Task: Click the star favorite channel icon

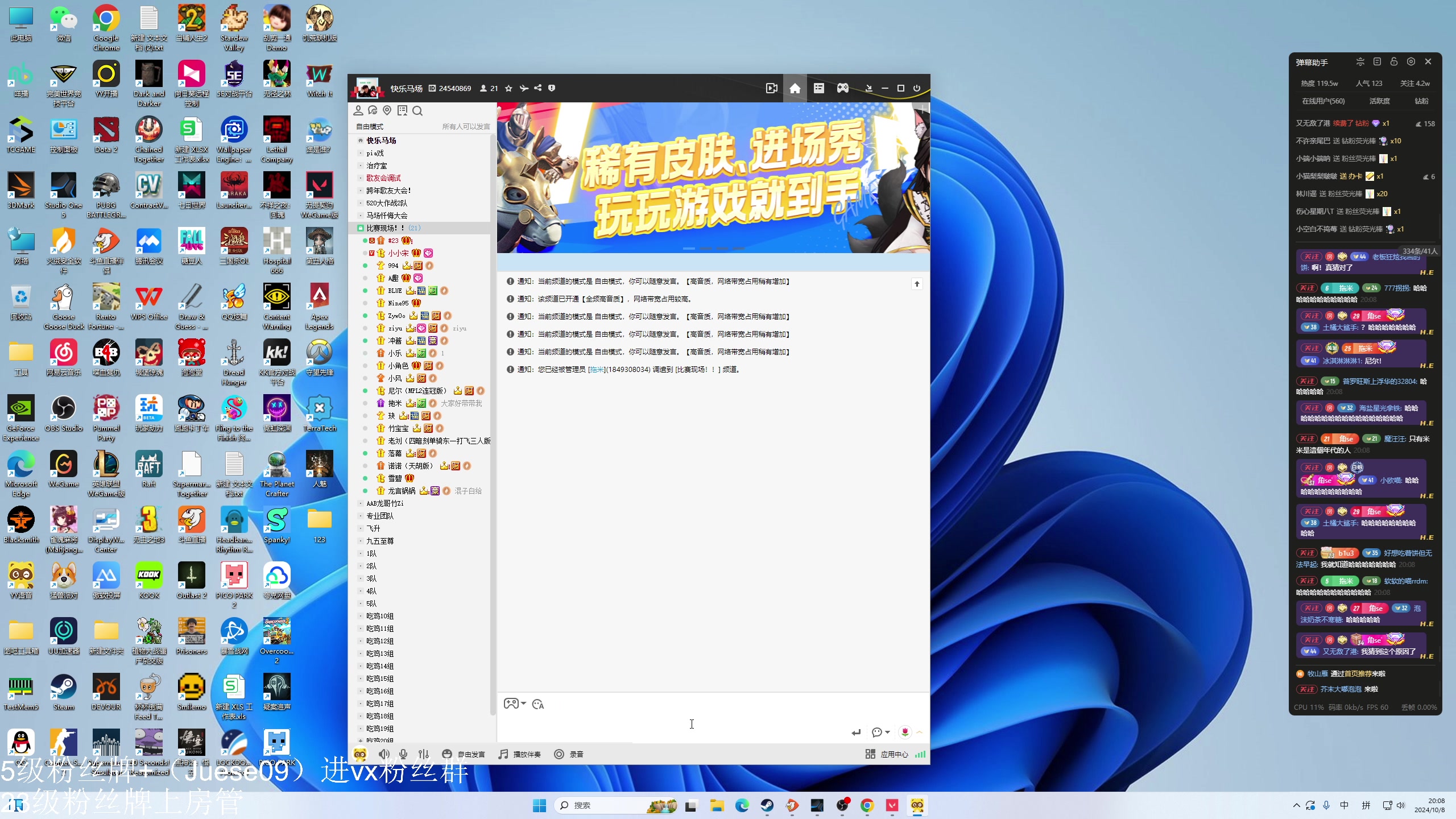Action: pos(508,88)
